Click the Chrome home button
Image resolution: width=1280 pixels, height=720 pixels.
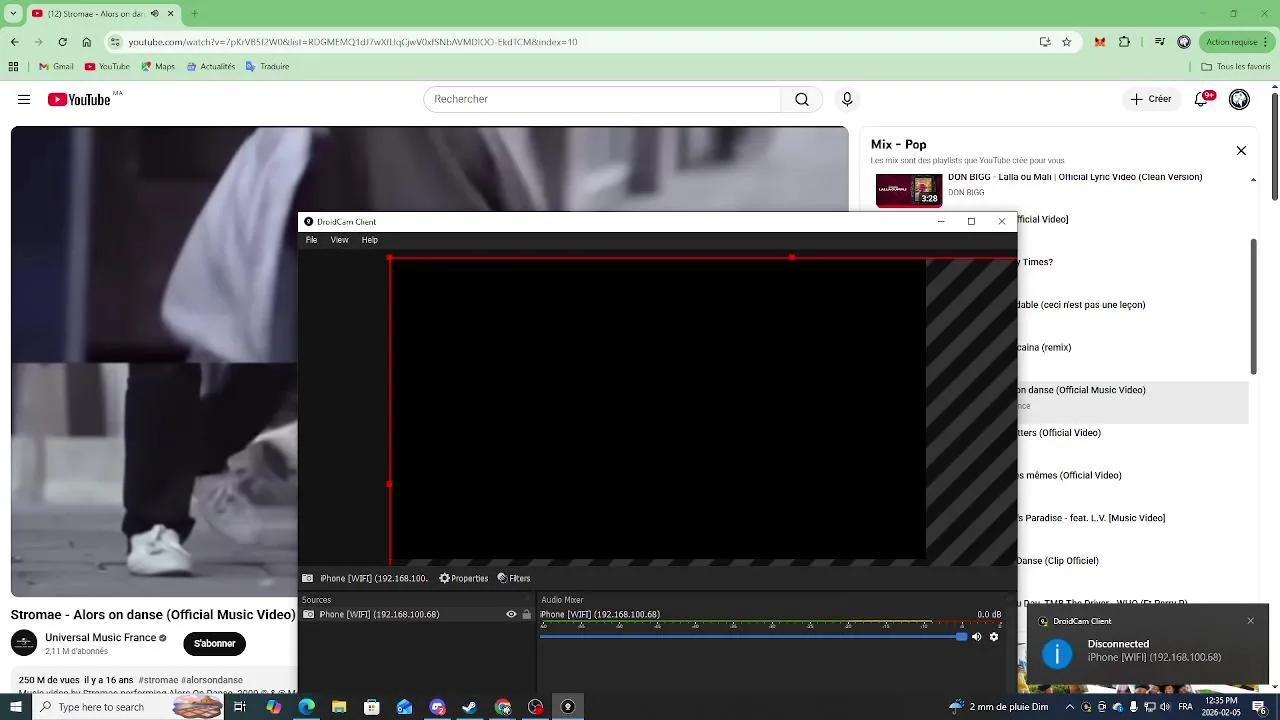click(87, 42)
